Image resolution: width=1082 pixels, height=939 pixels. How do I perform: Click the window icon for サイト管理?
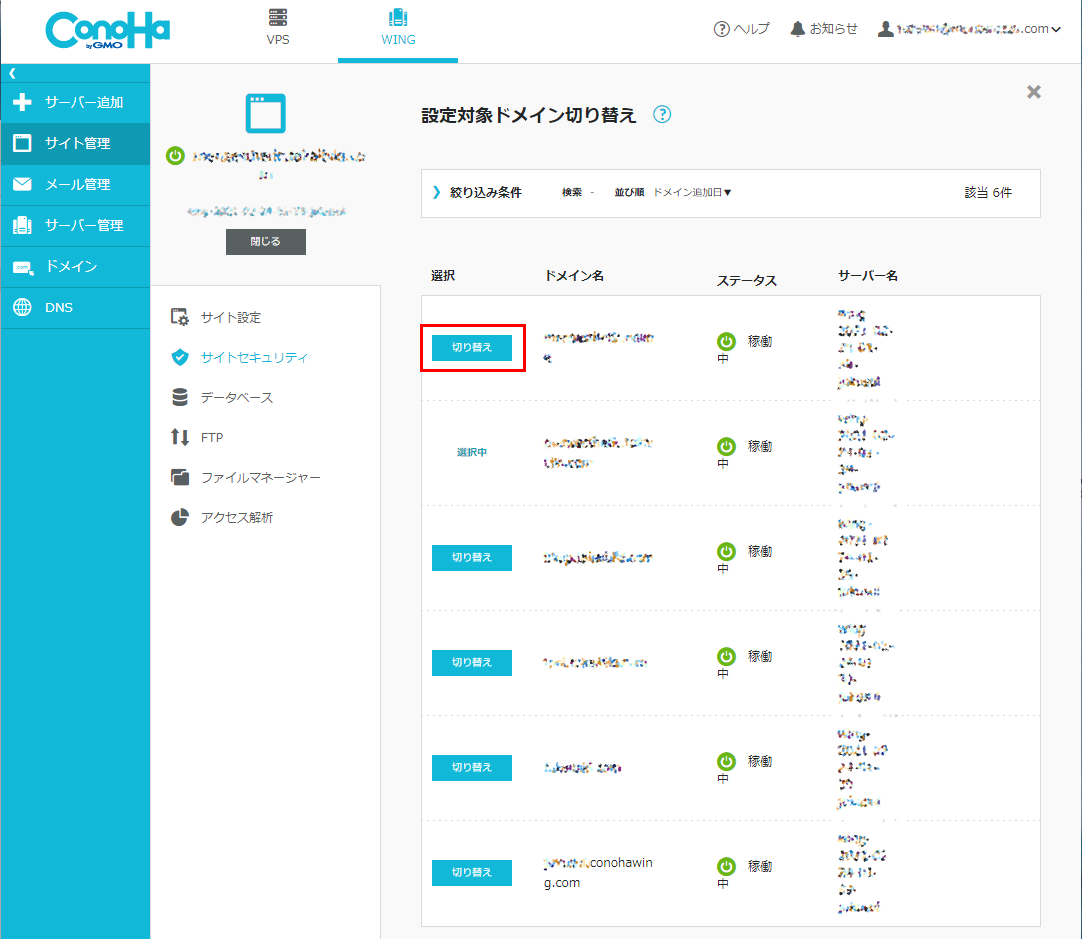pos(22,143)
